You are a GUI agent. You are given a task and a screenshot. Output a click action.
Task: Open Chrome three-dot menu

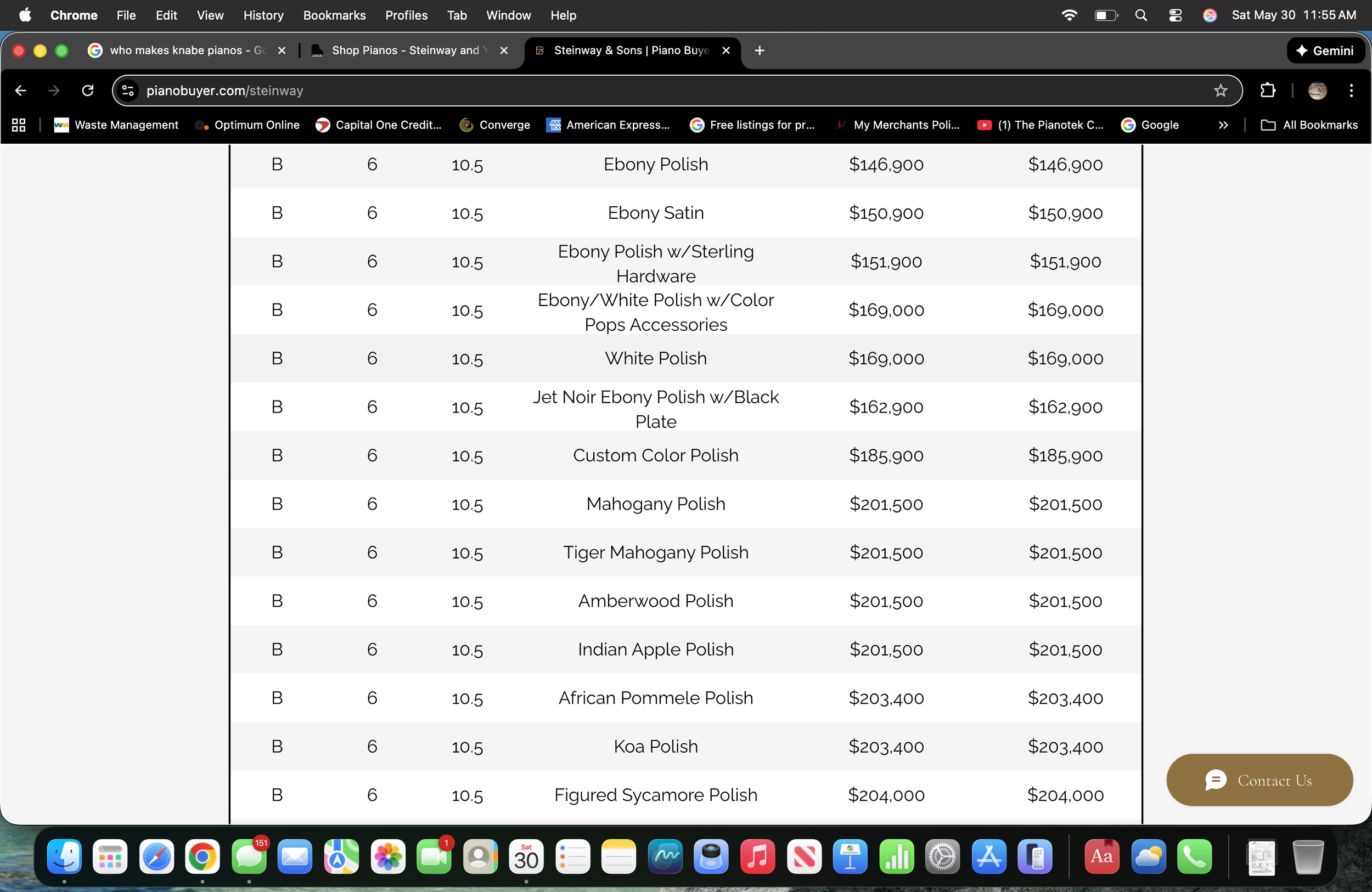1351,91
